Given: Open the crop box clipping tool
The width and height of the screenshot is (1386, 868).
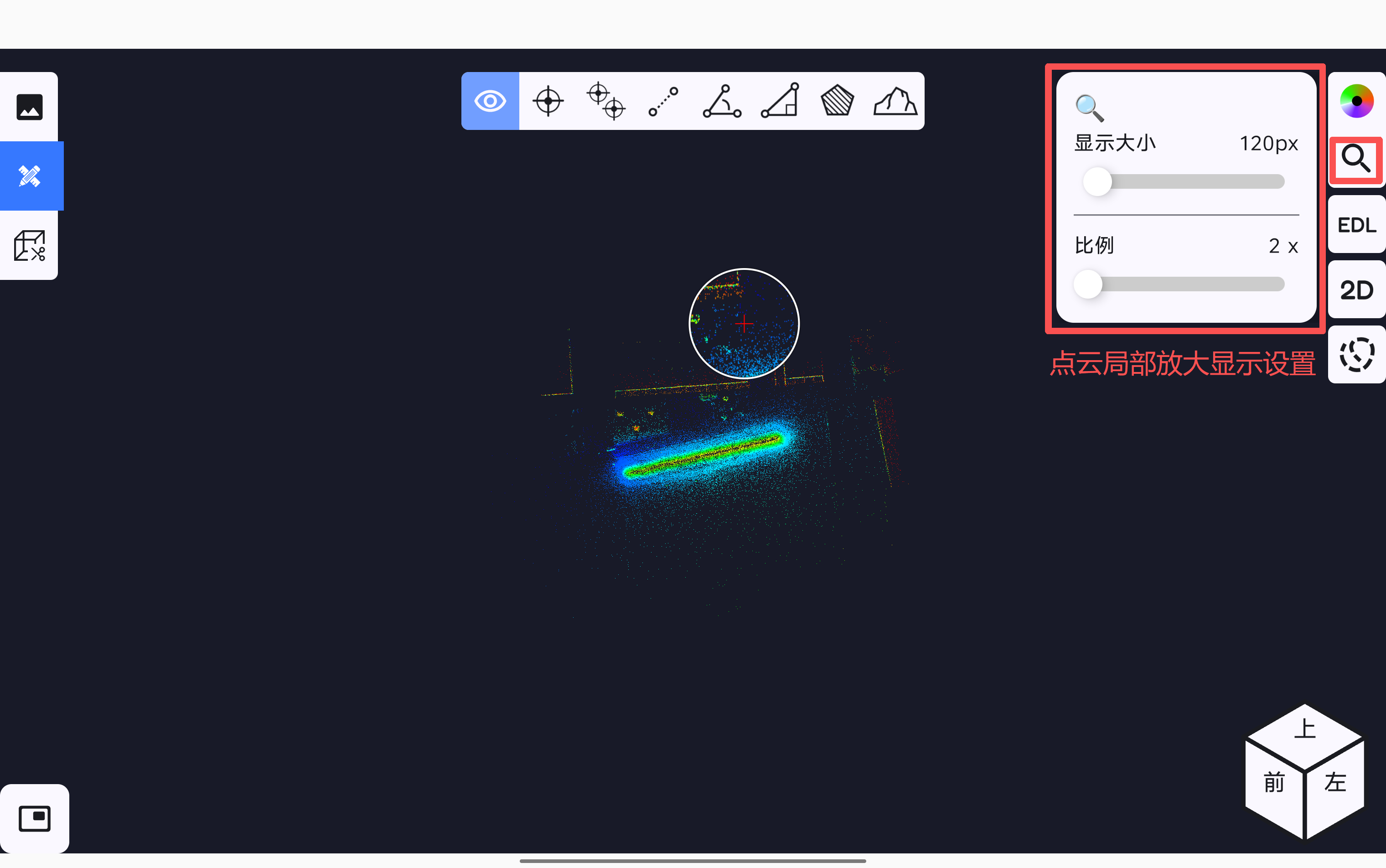Looking at the screenshot, I should [x=29, y=246].
